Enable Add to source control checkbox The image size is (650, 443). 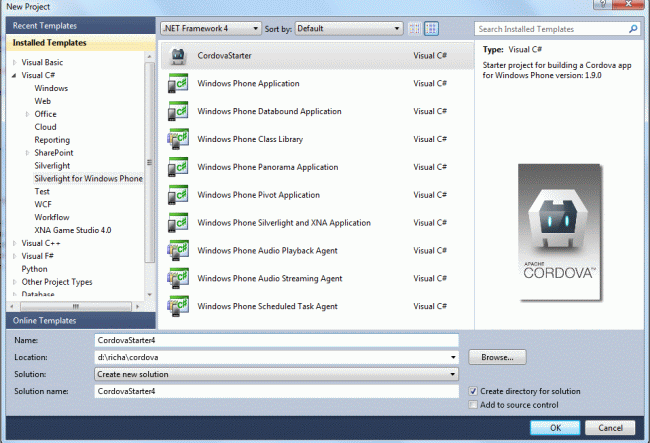(473, 404)
